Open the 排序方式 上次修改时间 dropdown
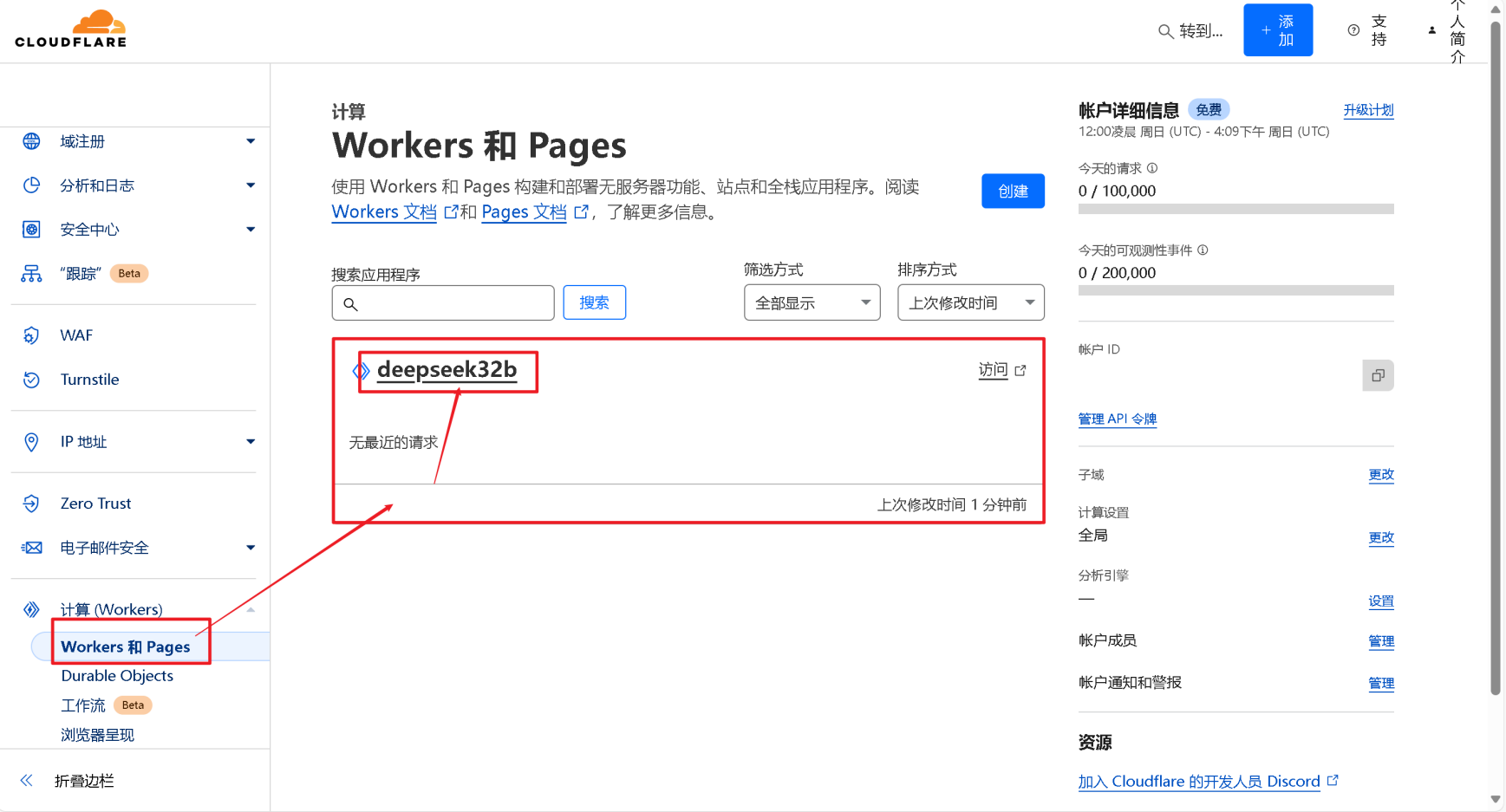This screenshot has height=812, width=1506. click(x=970, y=302)
